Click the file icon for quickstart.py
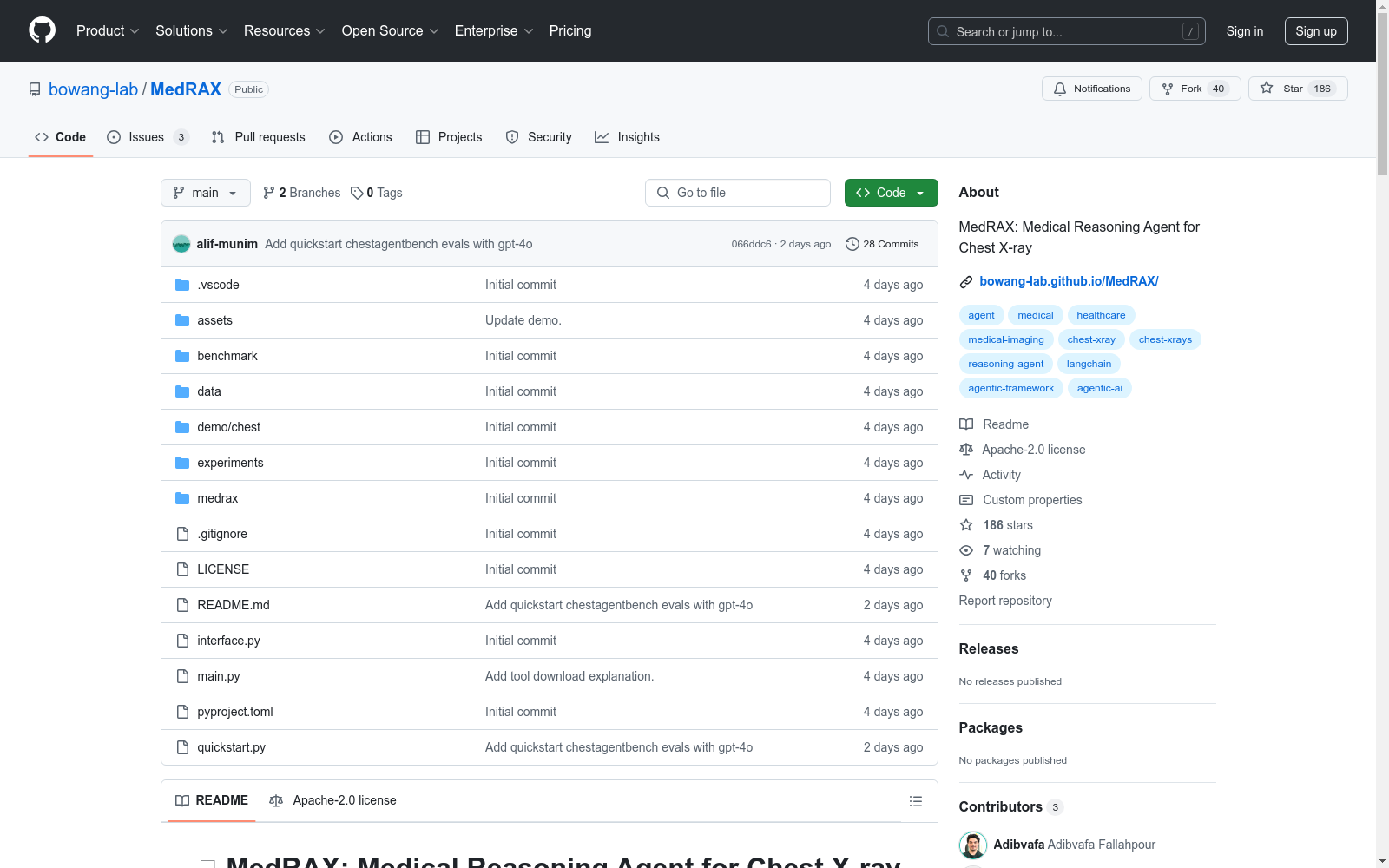1389x868 pixels. tap(182, 747)
